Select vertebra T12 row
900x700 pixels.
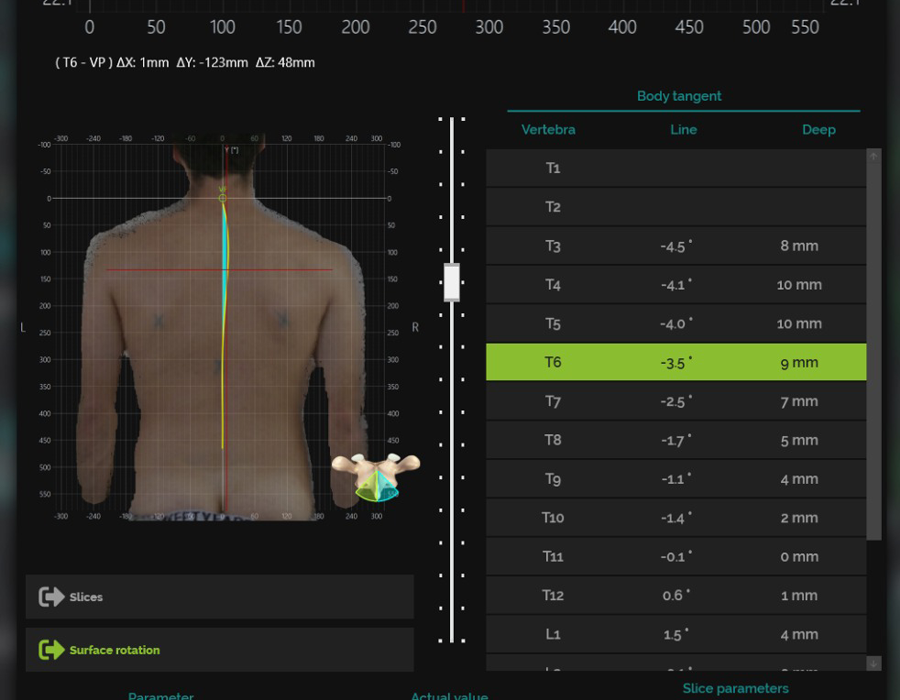(x=675, y=595)
